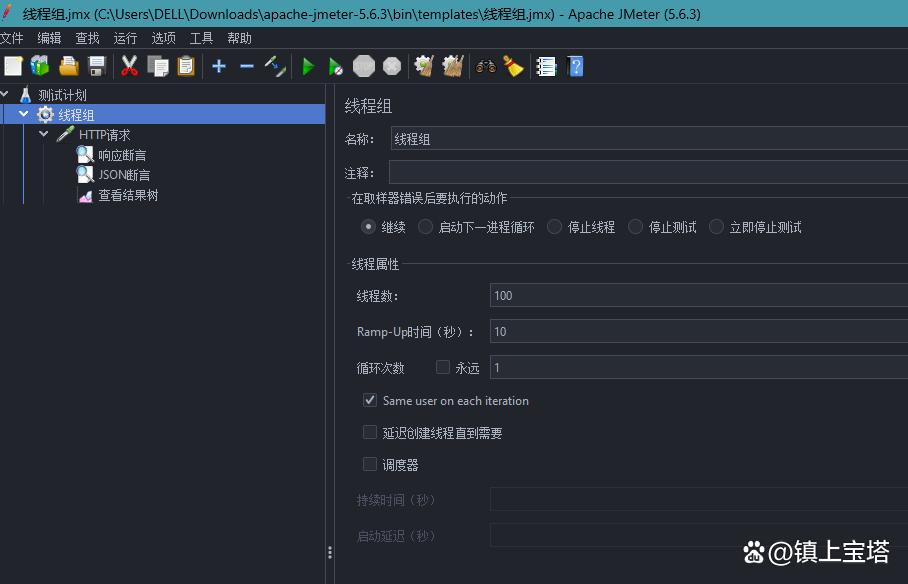
Task: Select JSON断言 label in the tree
Action: [124, 175]
